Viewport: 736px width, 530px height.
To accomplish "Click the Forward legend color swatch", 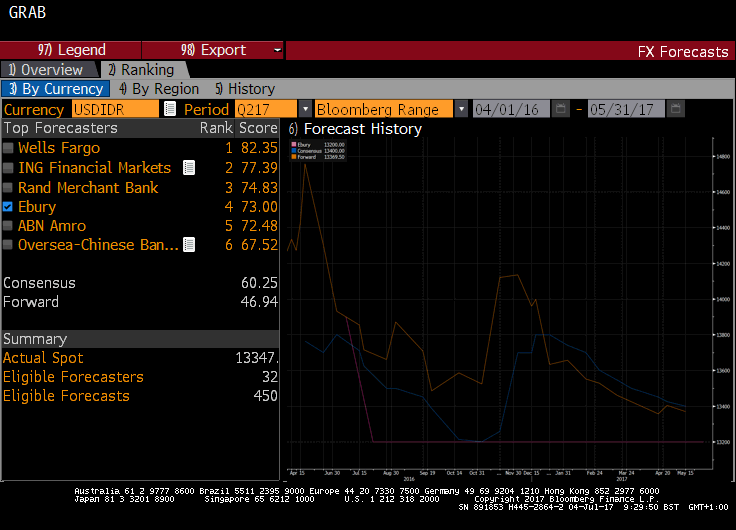I will (x=294, y=157).
